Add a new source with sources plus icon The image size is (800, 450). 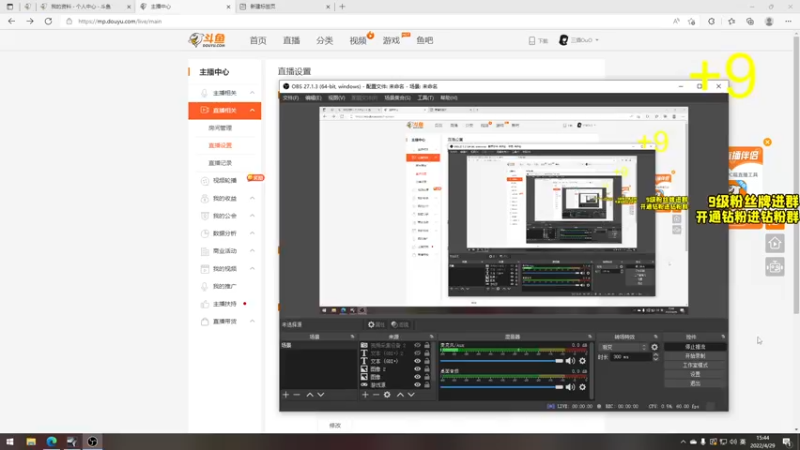[x=365, y=395]
